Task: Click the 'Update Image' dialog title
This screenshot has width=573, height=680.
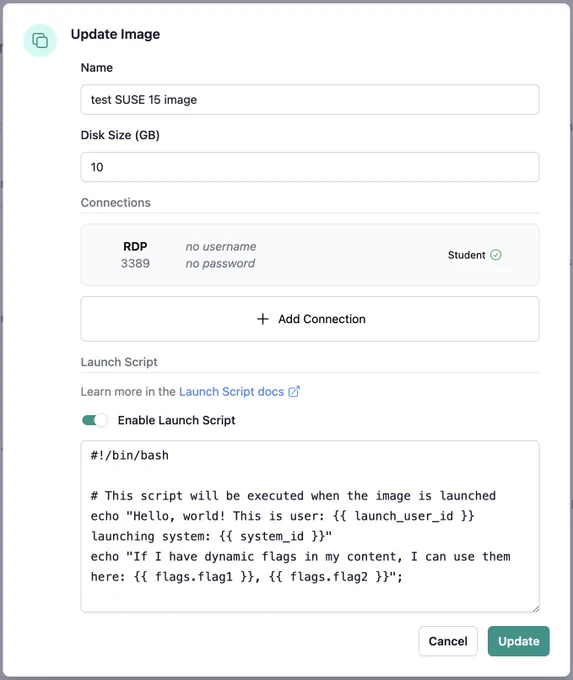Action: coord(115,34)
